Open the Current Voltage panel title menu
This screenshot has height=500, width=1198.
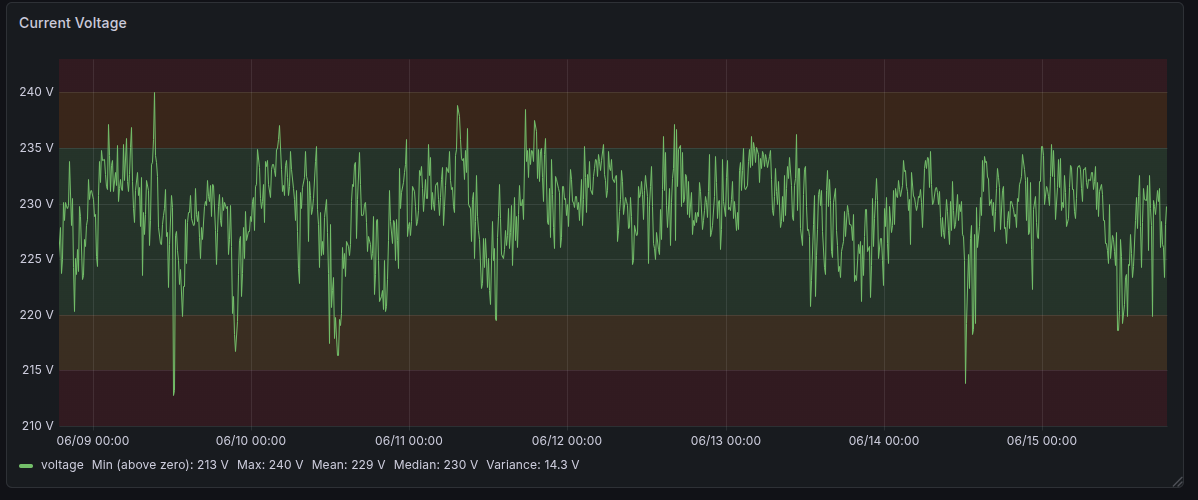click(73, 24)
